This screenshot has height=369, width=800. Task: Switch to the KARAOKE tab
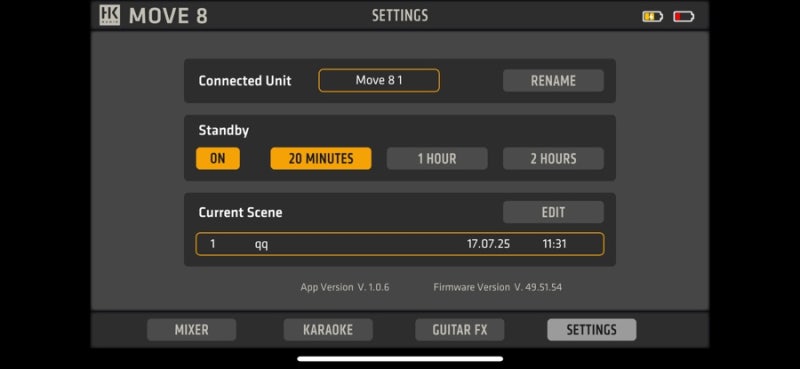(x=328, y=330)
